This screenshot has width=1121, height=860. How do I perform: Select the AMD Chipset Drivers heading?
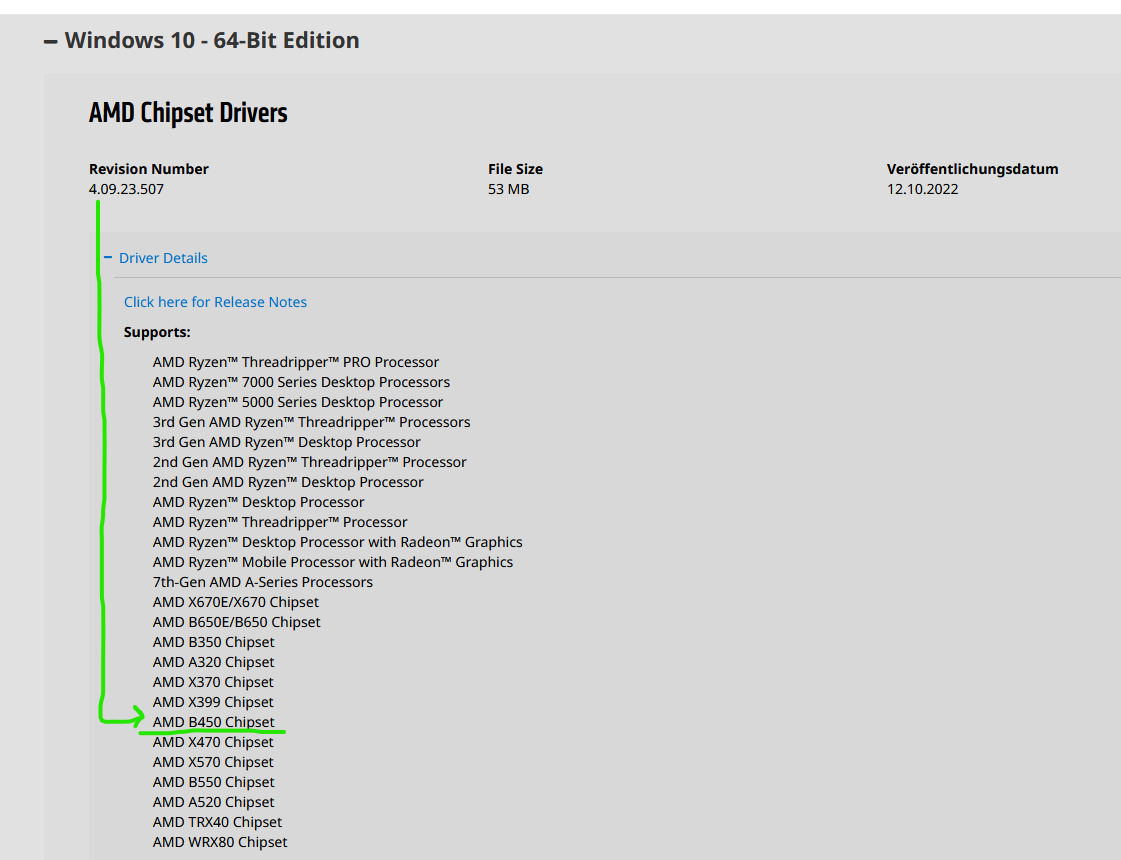point(188,113)
